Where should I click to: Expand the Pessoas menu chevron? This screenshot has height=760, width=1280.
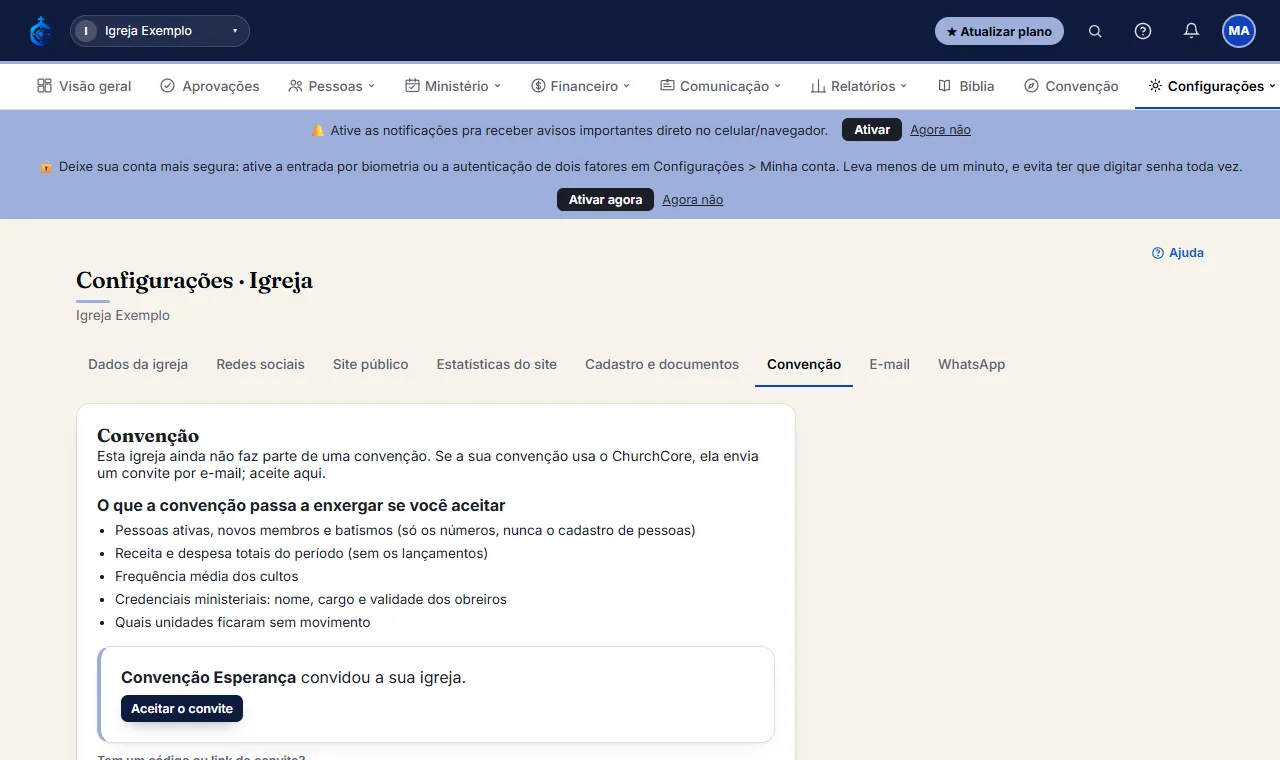point(371,86)
